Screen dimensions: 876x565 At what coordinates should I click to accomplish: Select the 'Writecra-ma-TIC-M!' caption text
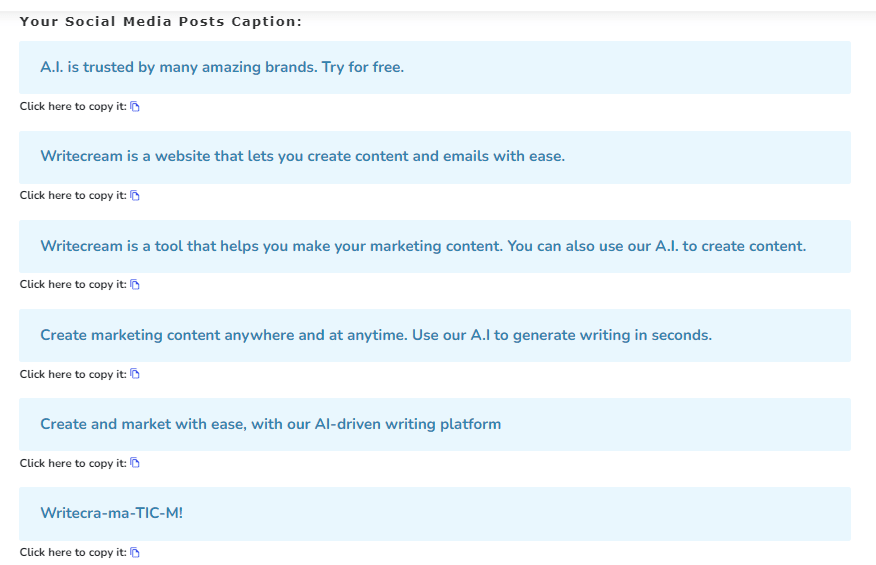click(x=112, y=513)
